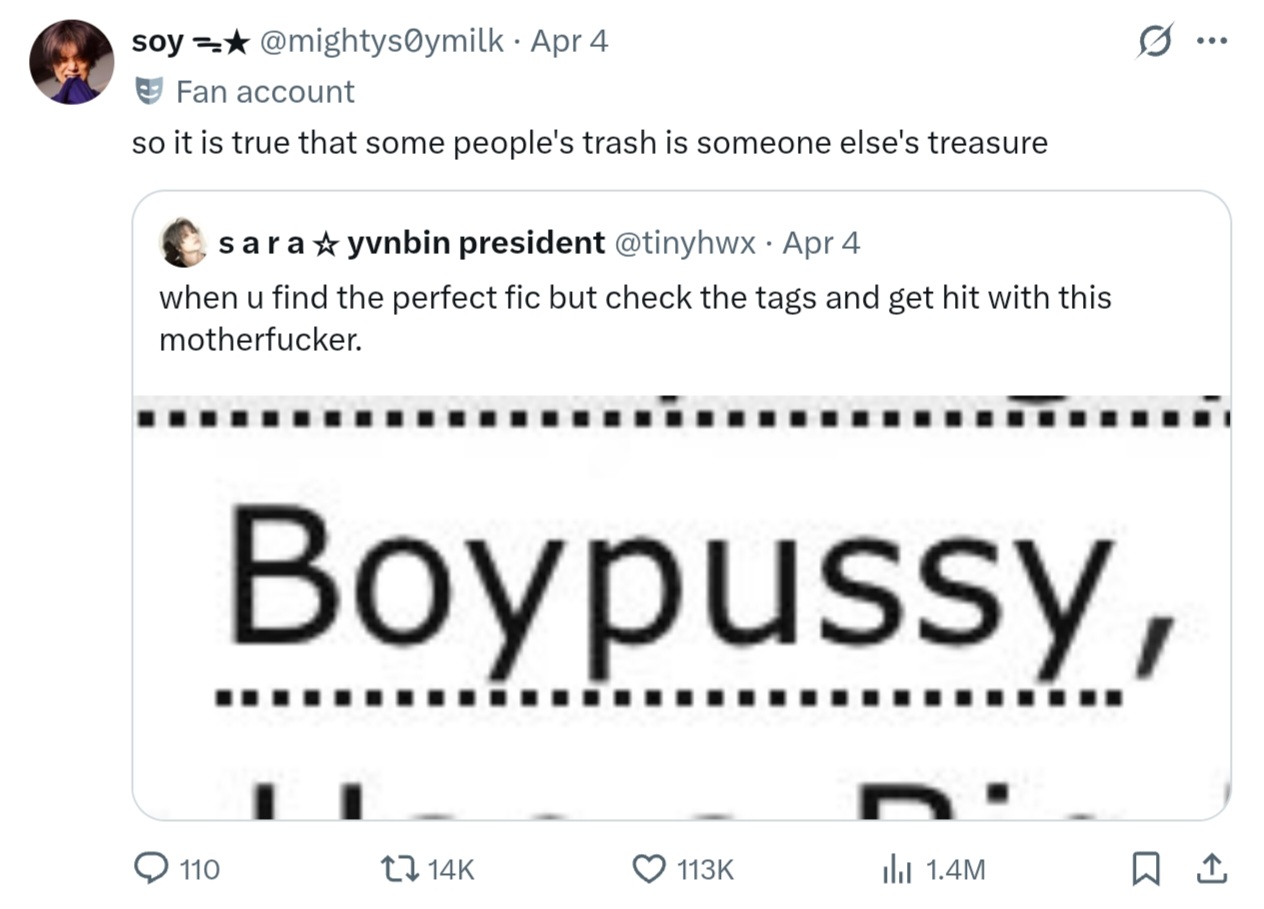Click the Fan account label
Image resolution: width=1264 pixels, height=909 pixels.
(x=264, y=92)
